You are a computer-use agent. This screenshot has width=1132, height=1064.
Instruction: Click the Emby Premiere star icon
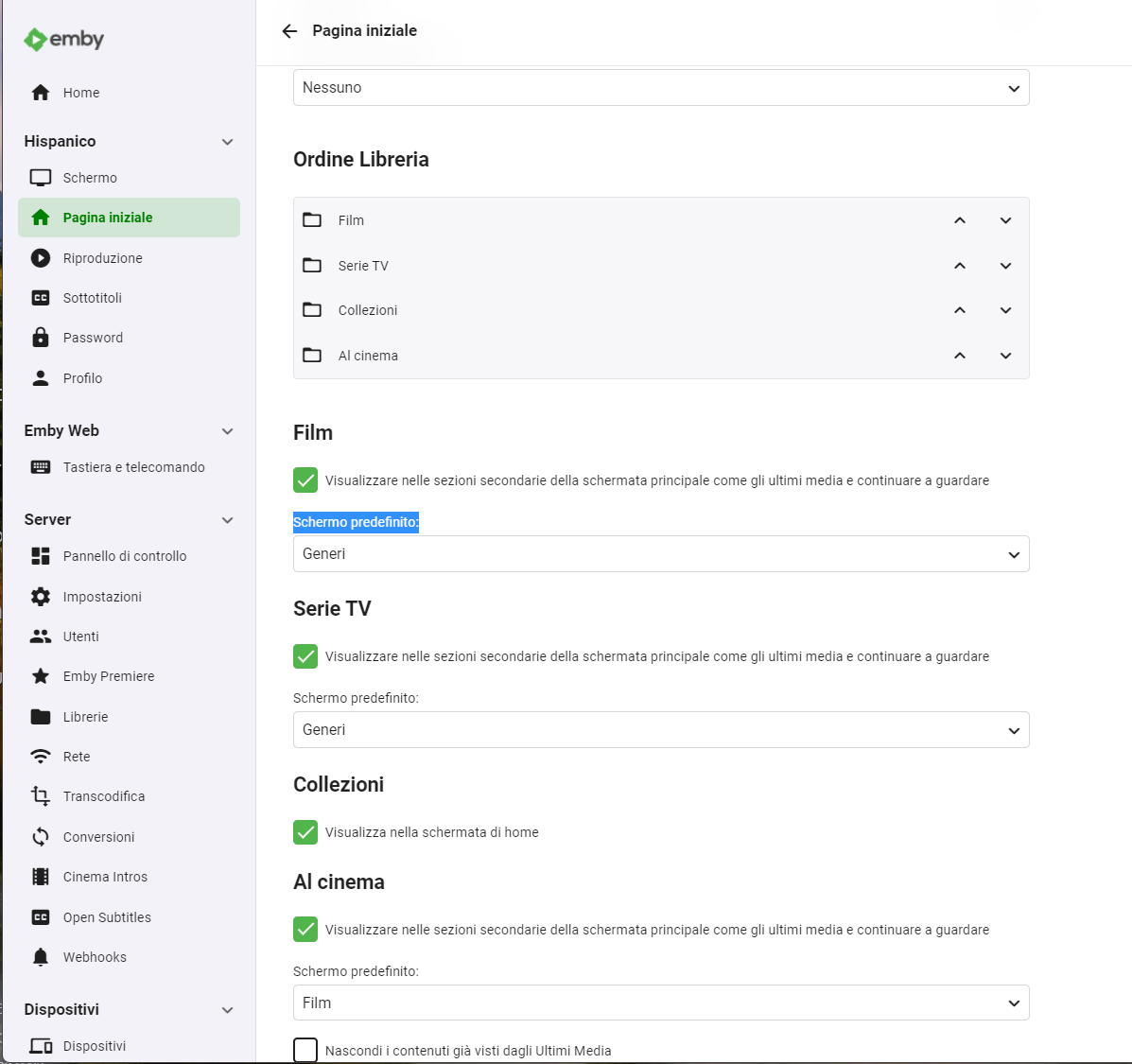(x=41, y=676)
